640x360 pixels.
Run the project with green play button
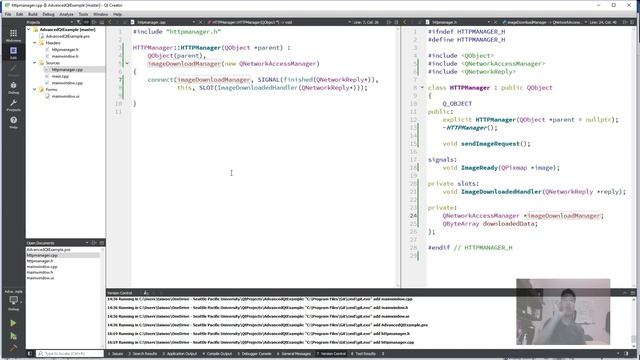coord(13,323)
